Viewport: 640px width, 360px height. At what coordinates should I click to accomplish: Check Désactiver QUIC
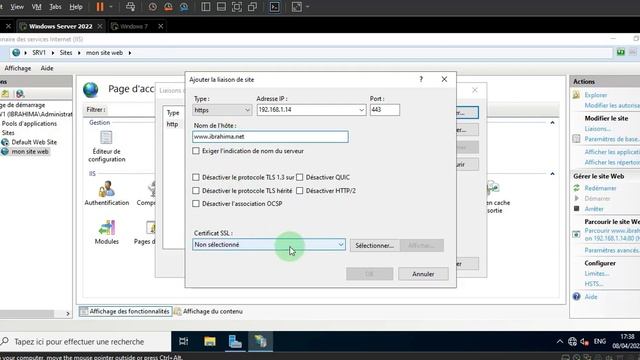(x=300, y=177)
